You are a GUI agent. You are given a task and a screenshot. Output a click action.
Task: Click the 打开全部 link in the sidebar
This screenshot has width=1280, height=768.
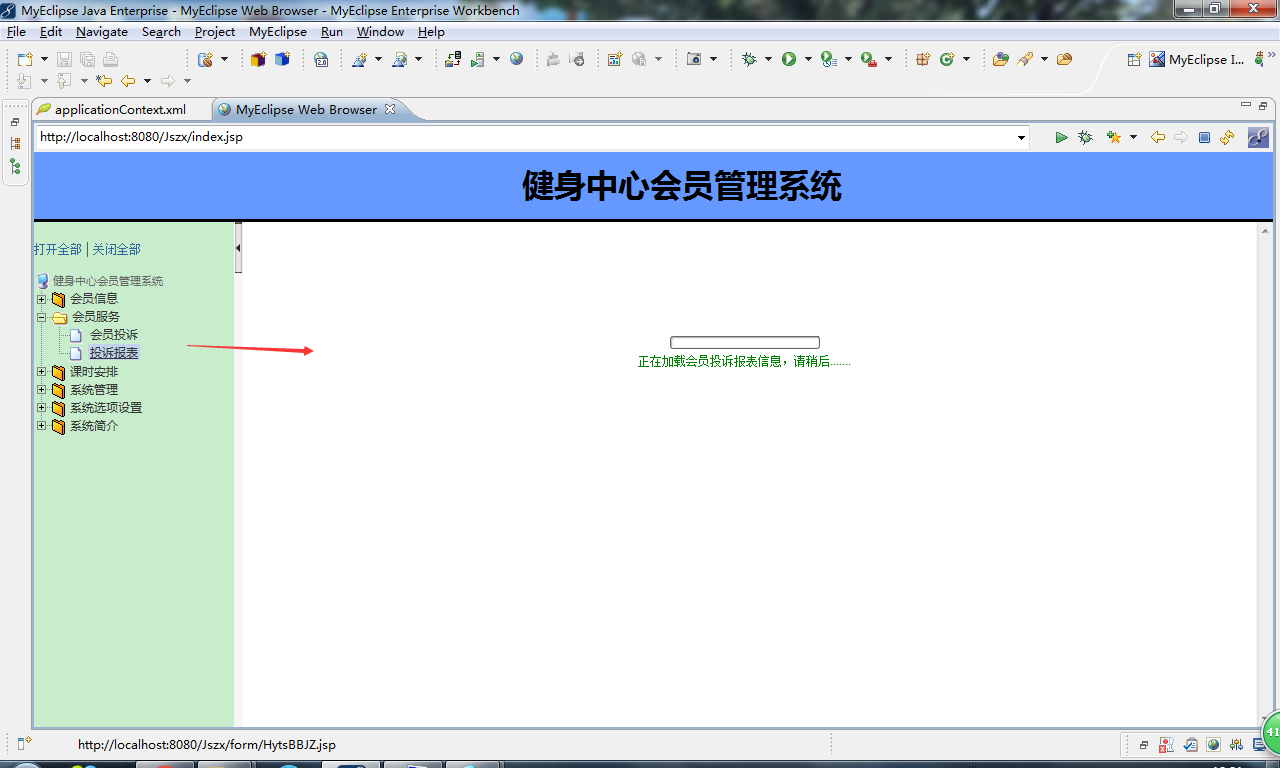click(x=56, y=249)
